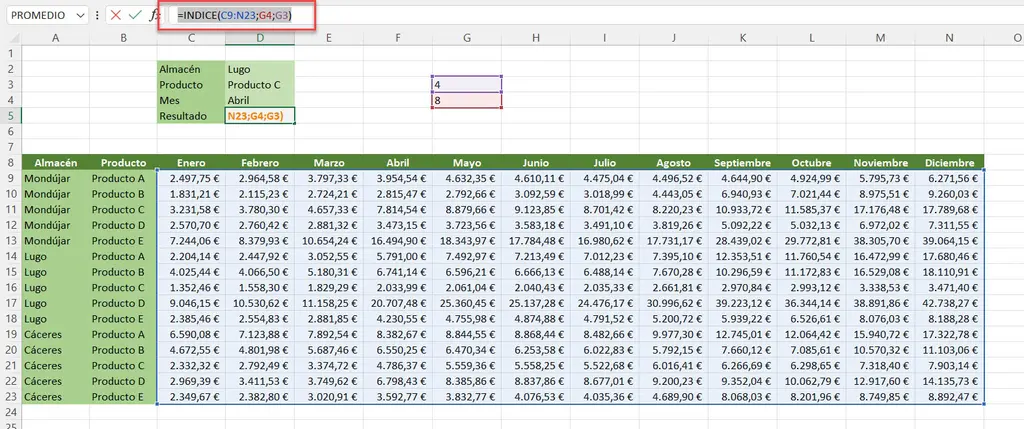
Task: Click the Septiembre column header cell
Action: click(743, 163)
